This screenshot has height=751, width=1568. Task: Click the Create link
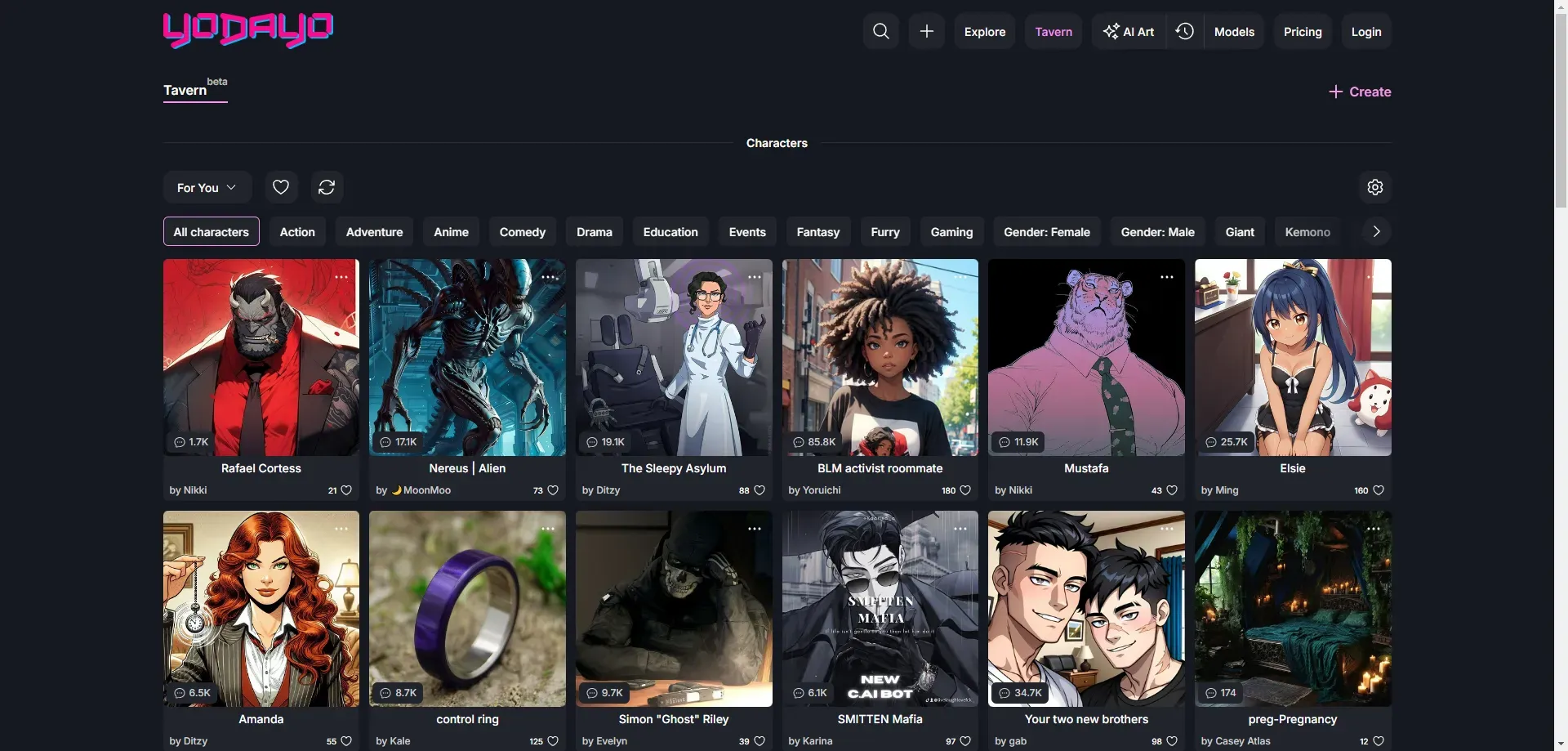coord(1360,92)
